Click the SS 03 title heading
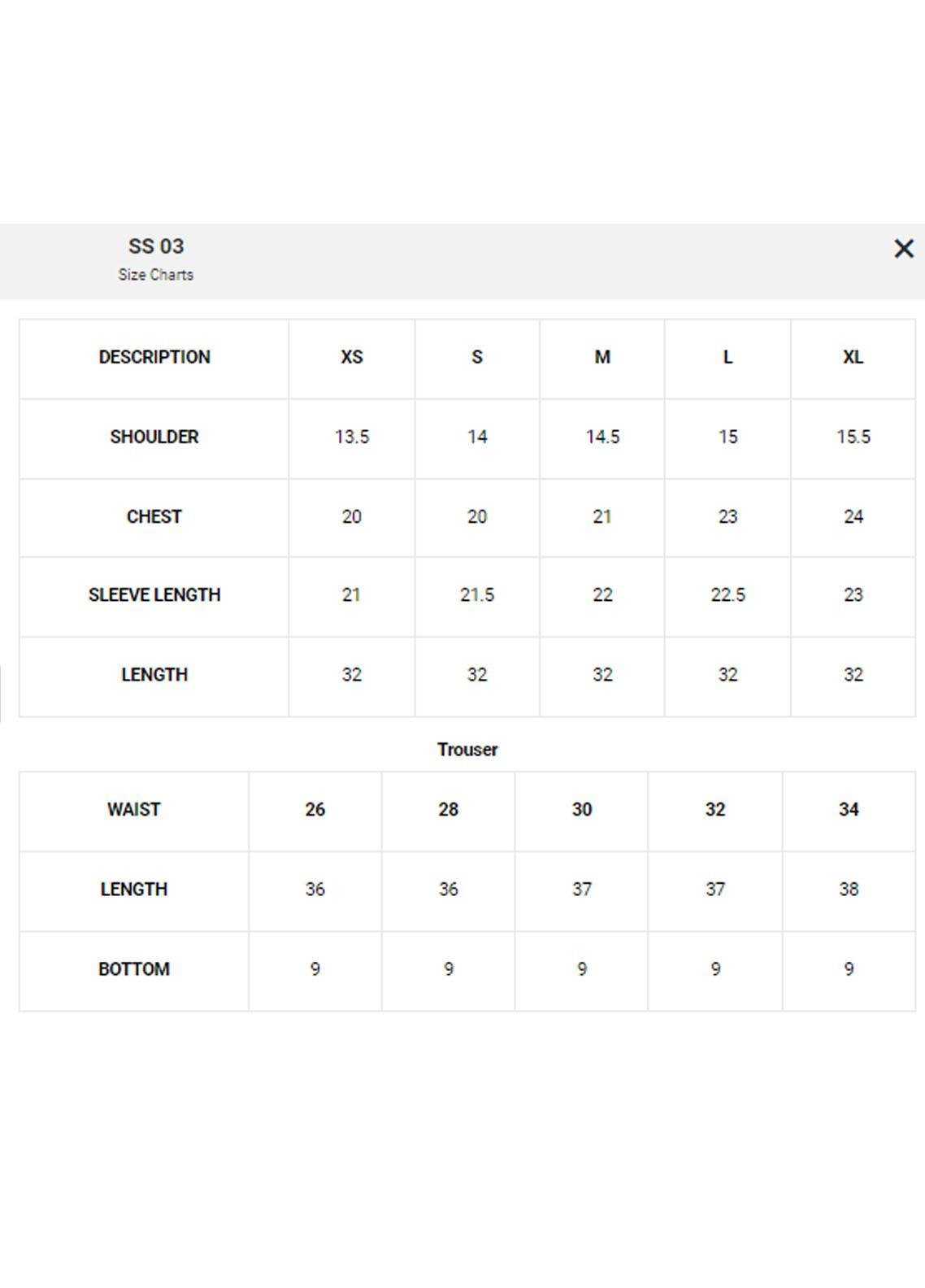 (156, 246)
